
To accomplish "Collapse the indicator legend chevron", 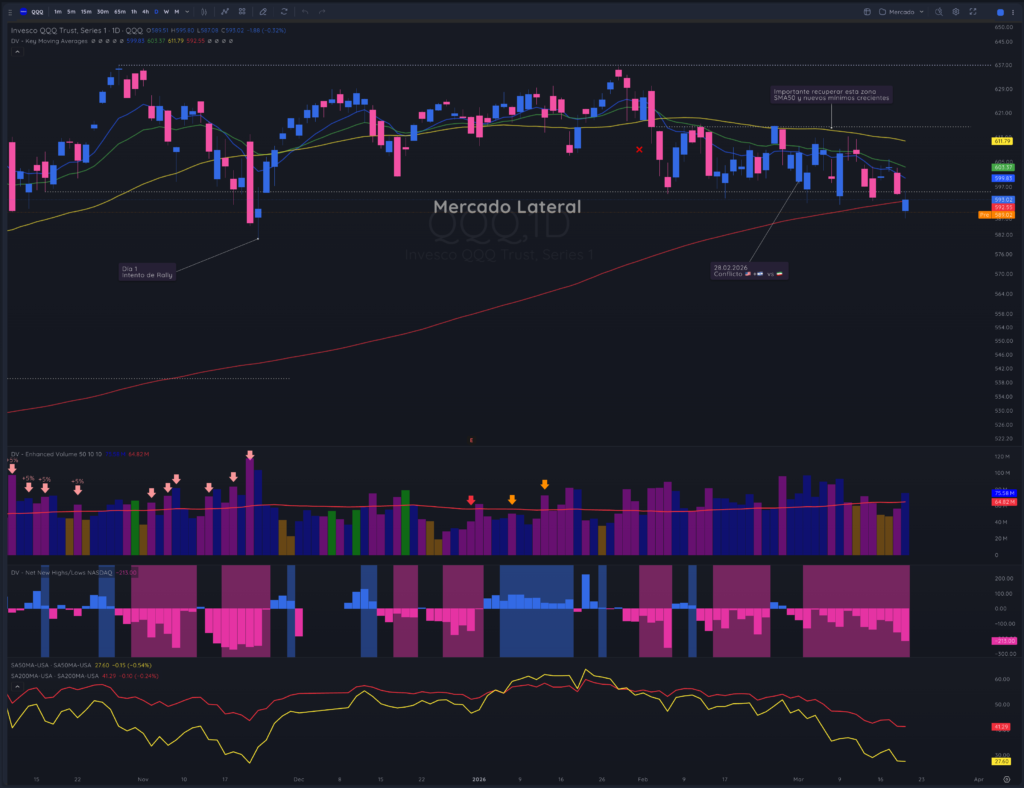I will (18, 52).
